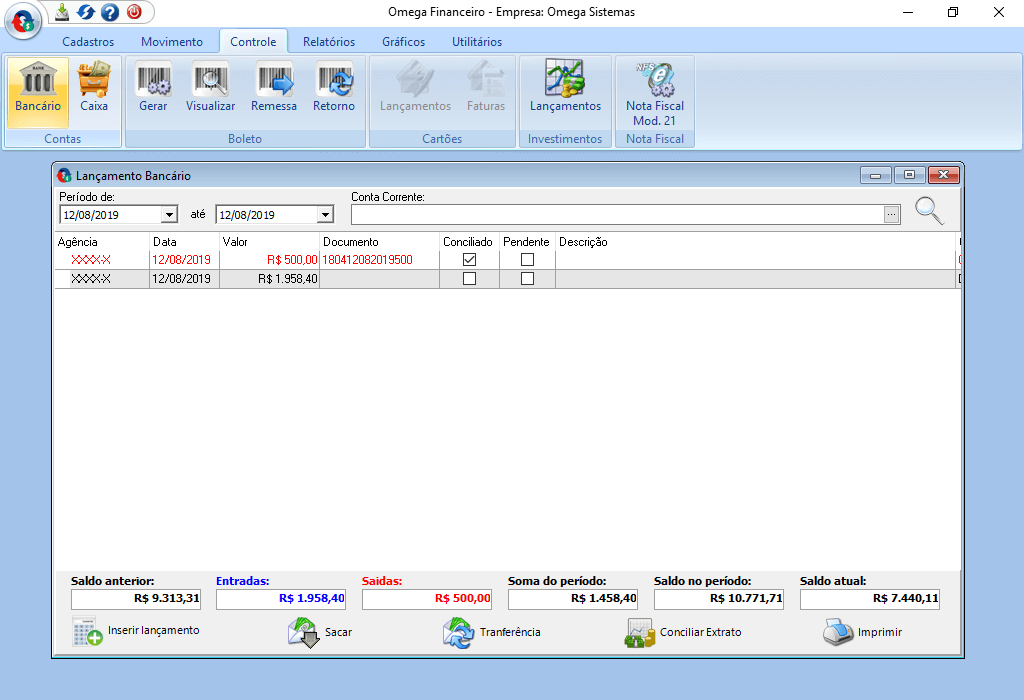Expand the até end date dropdown
The height and width of the screenshot is (700, 1024).
(325, 214)
